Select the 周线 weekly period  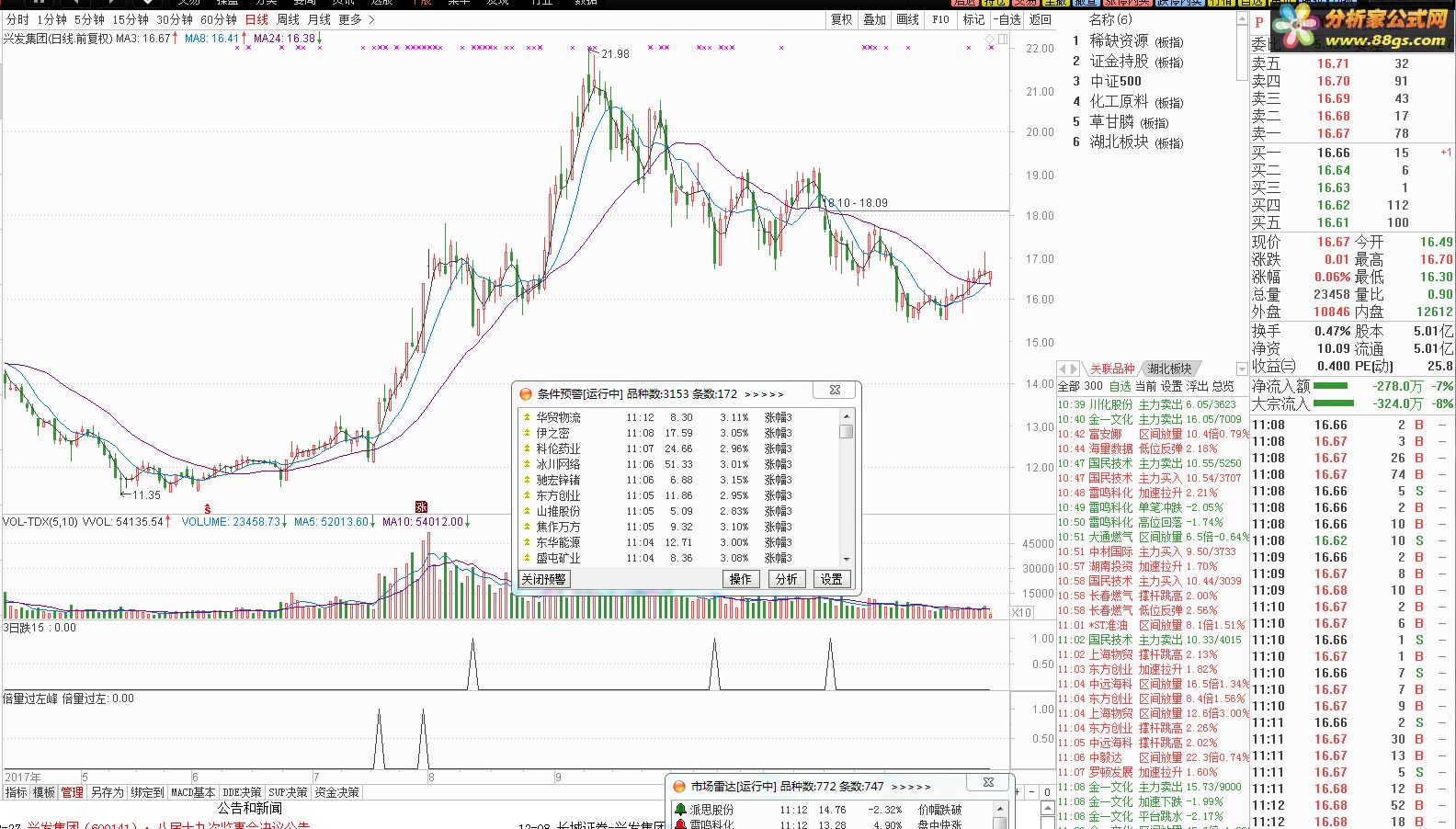coord(288,19)
